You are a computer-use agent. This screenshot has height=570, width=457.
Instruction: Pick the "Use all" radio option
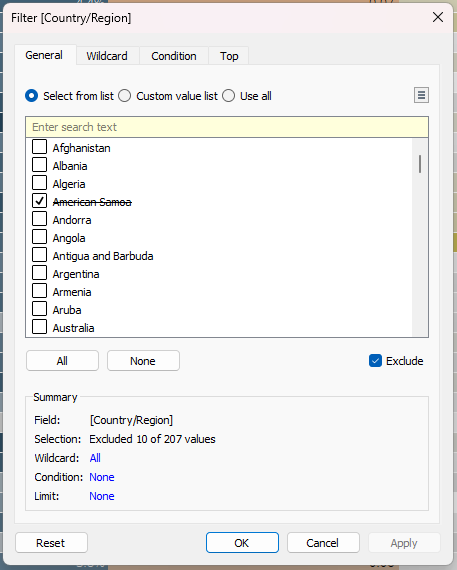[228, 96]
